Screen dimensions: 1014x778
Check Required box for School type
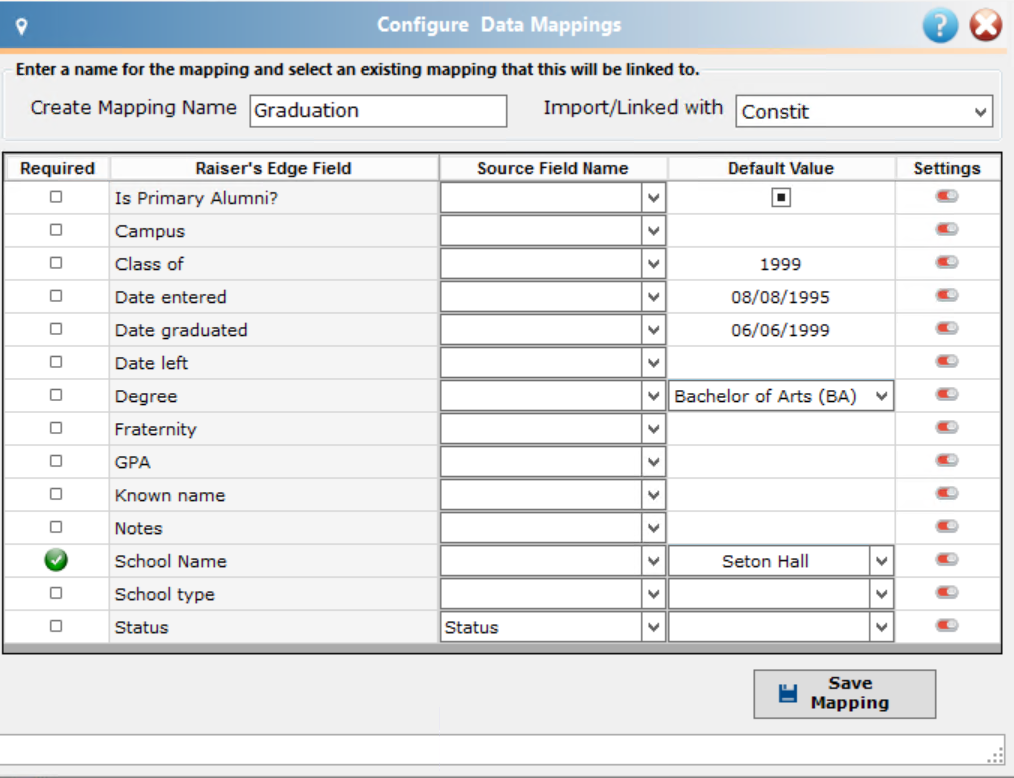point(56,593)
